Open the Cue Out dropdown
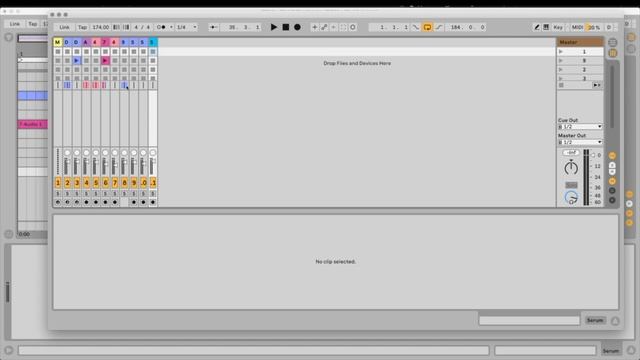Screen dimensions: 640x360 point(580,127)
